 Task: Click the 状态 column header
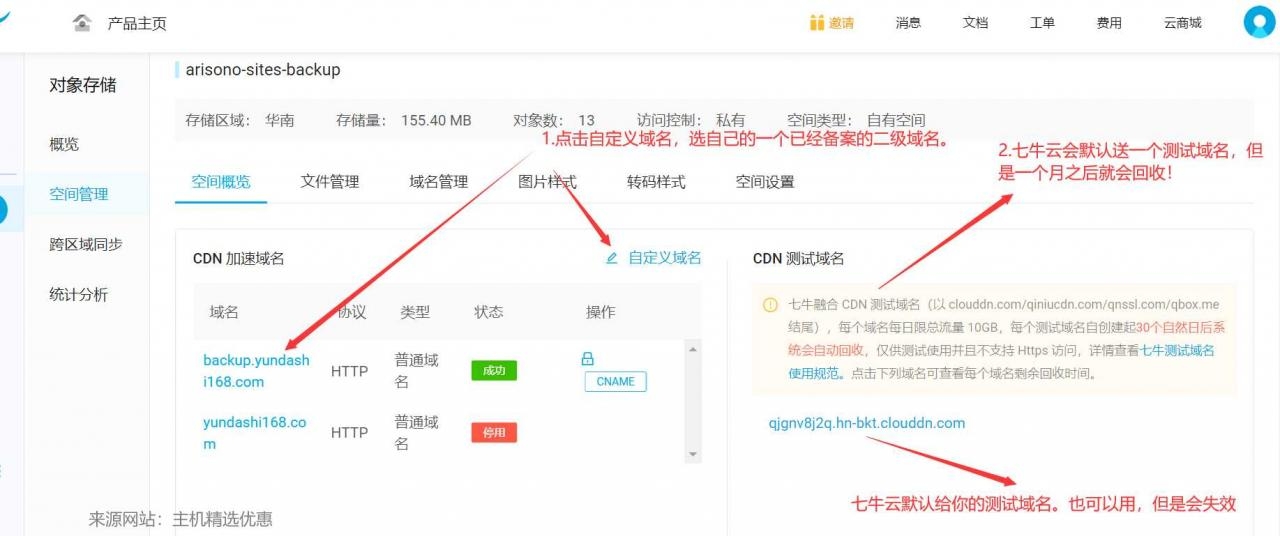click(x=489, y=312)
